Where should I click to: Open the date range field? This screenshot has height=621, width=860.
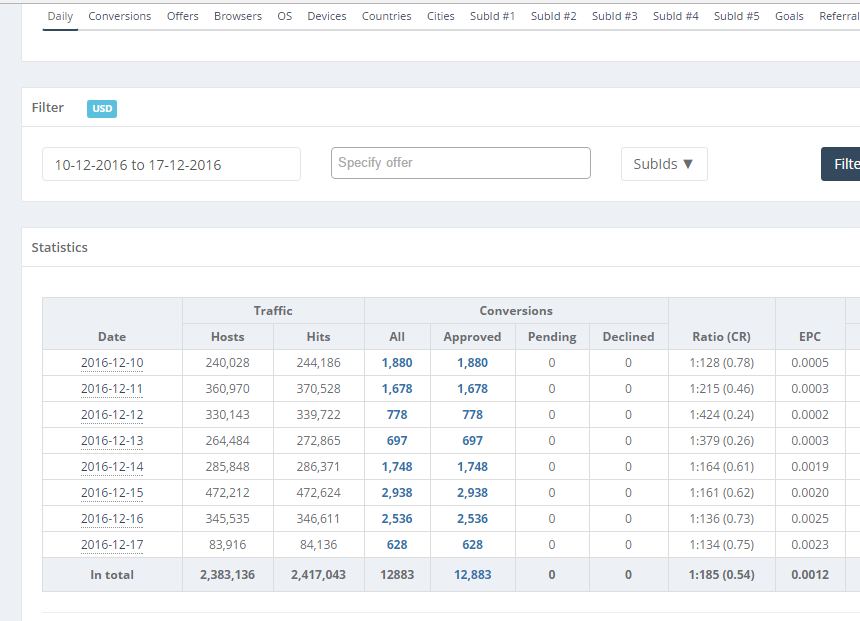[171, 164]
